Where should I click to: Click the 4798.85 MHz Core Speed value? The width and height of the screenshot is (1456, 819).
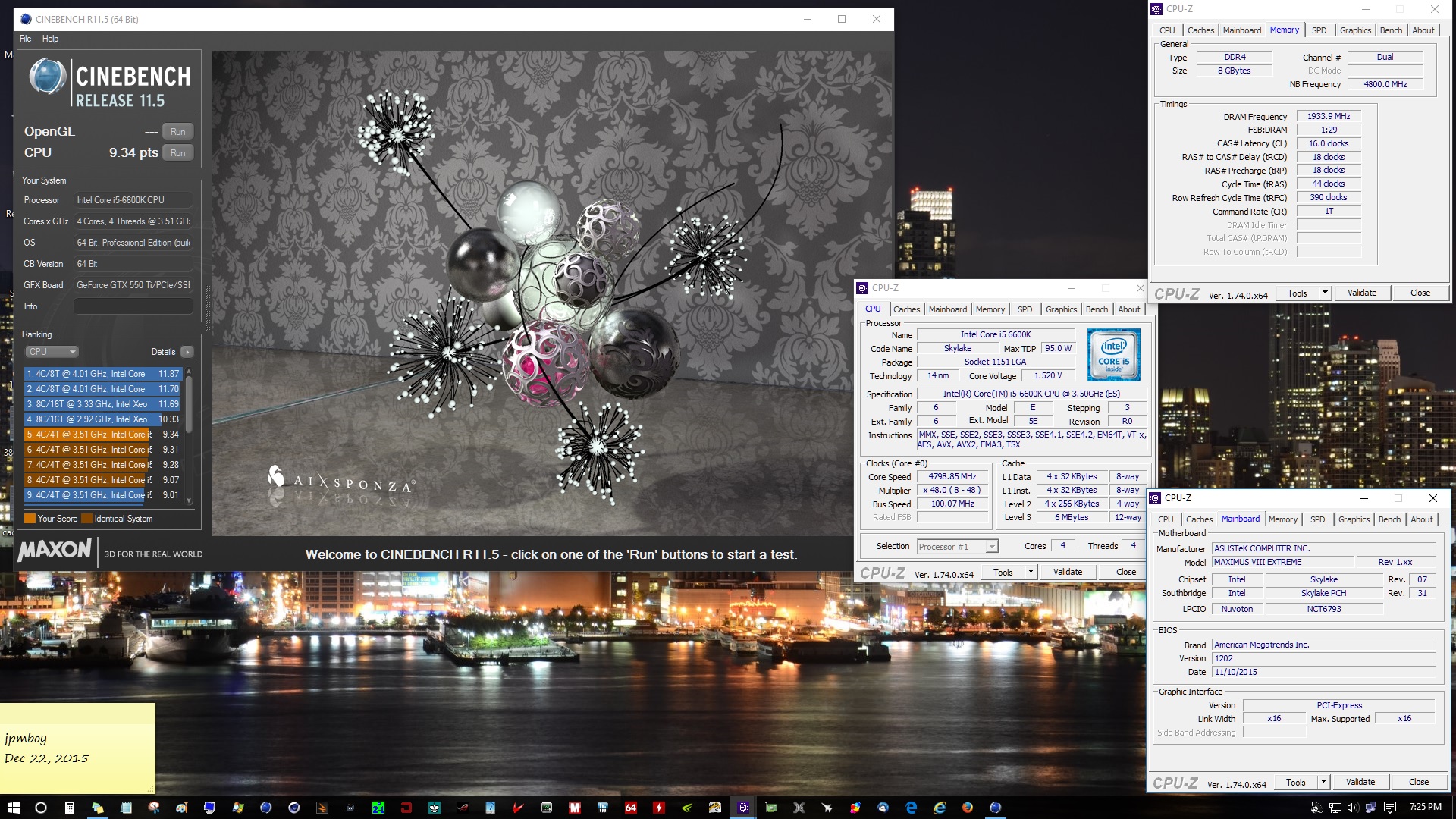coord(952,477)
